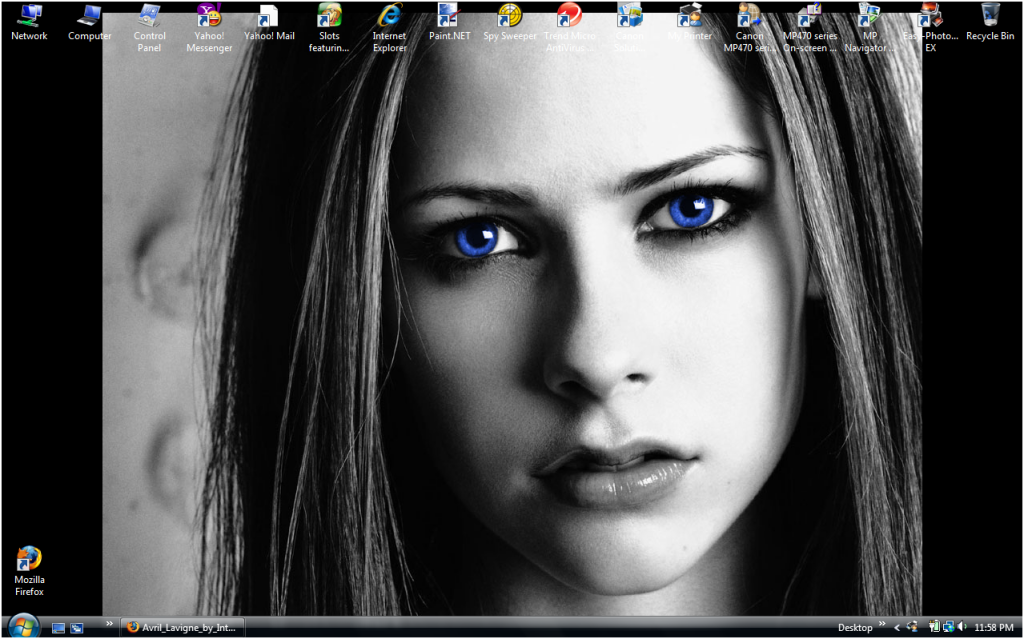Image resolution: width=1024 pixels, height=639 pixels.
Task: Click the Avril_Lavigne Firefox taskbar button
Action: click(182, 627)
